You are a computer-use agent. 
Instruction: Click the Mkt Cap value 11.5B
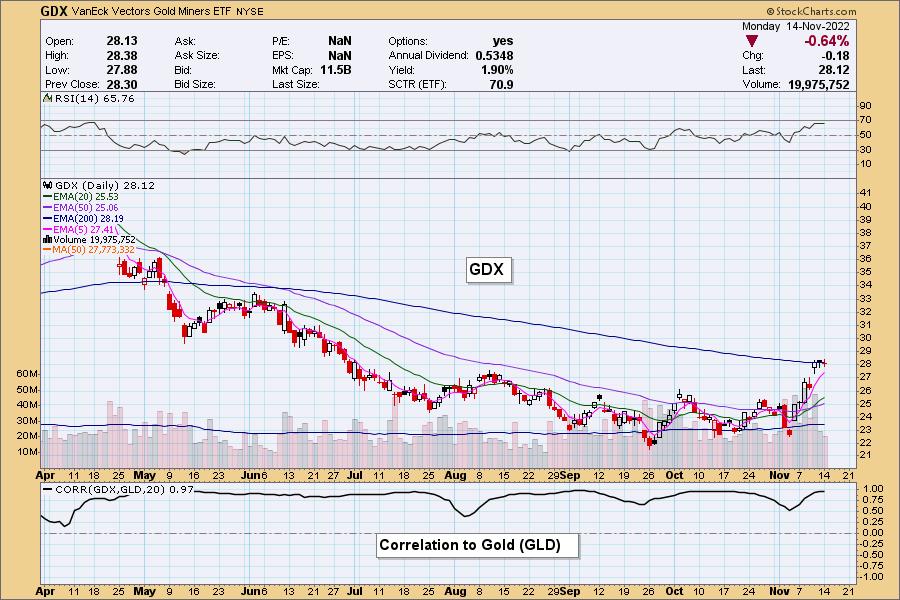336,70
